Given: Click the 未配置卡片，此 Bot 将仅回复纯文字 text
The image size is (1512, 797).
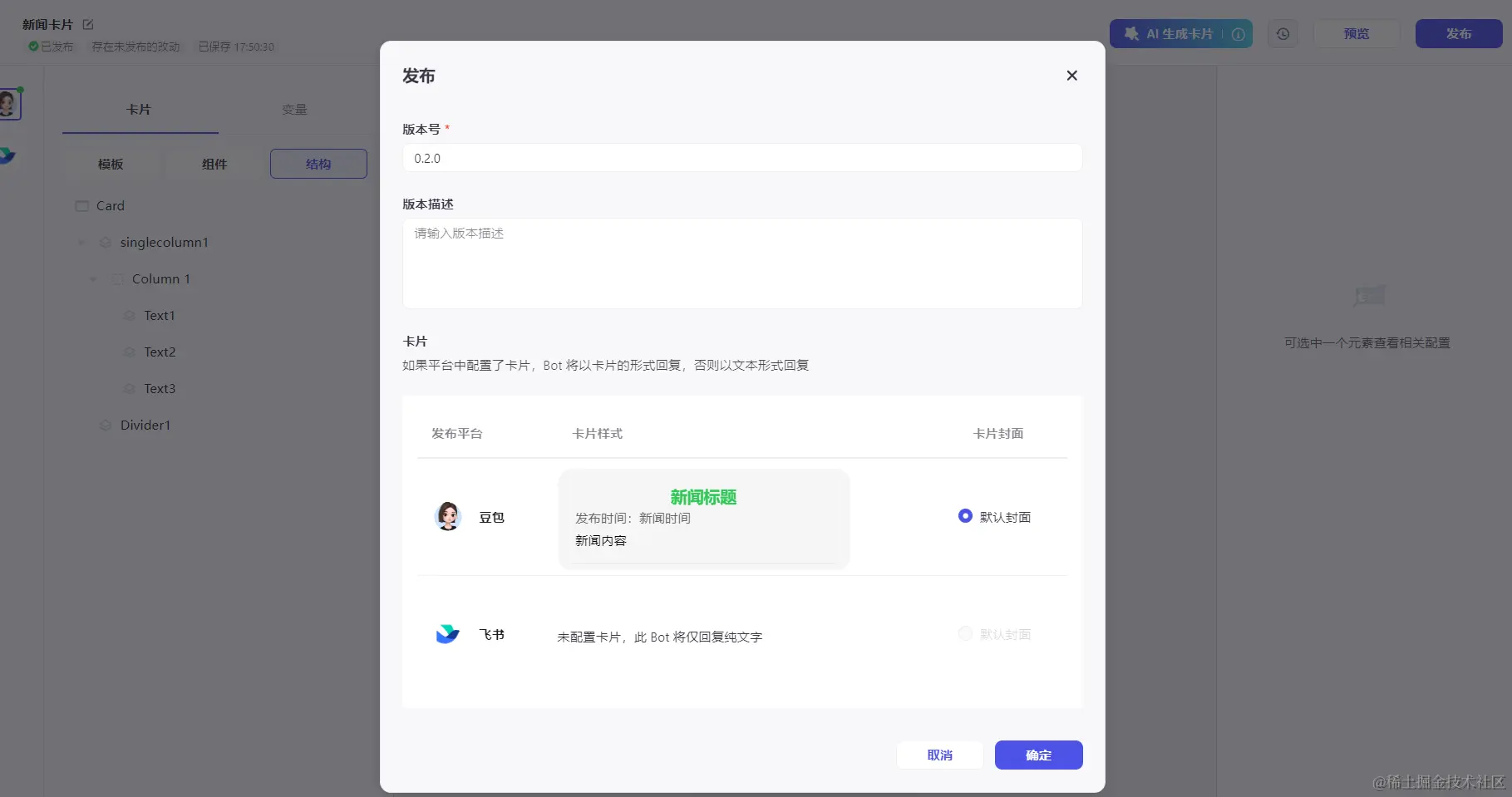Looking at the screenshot, I should [660, 637].
